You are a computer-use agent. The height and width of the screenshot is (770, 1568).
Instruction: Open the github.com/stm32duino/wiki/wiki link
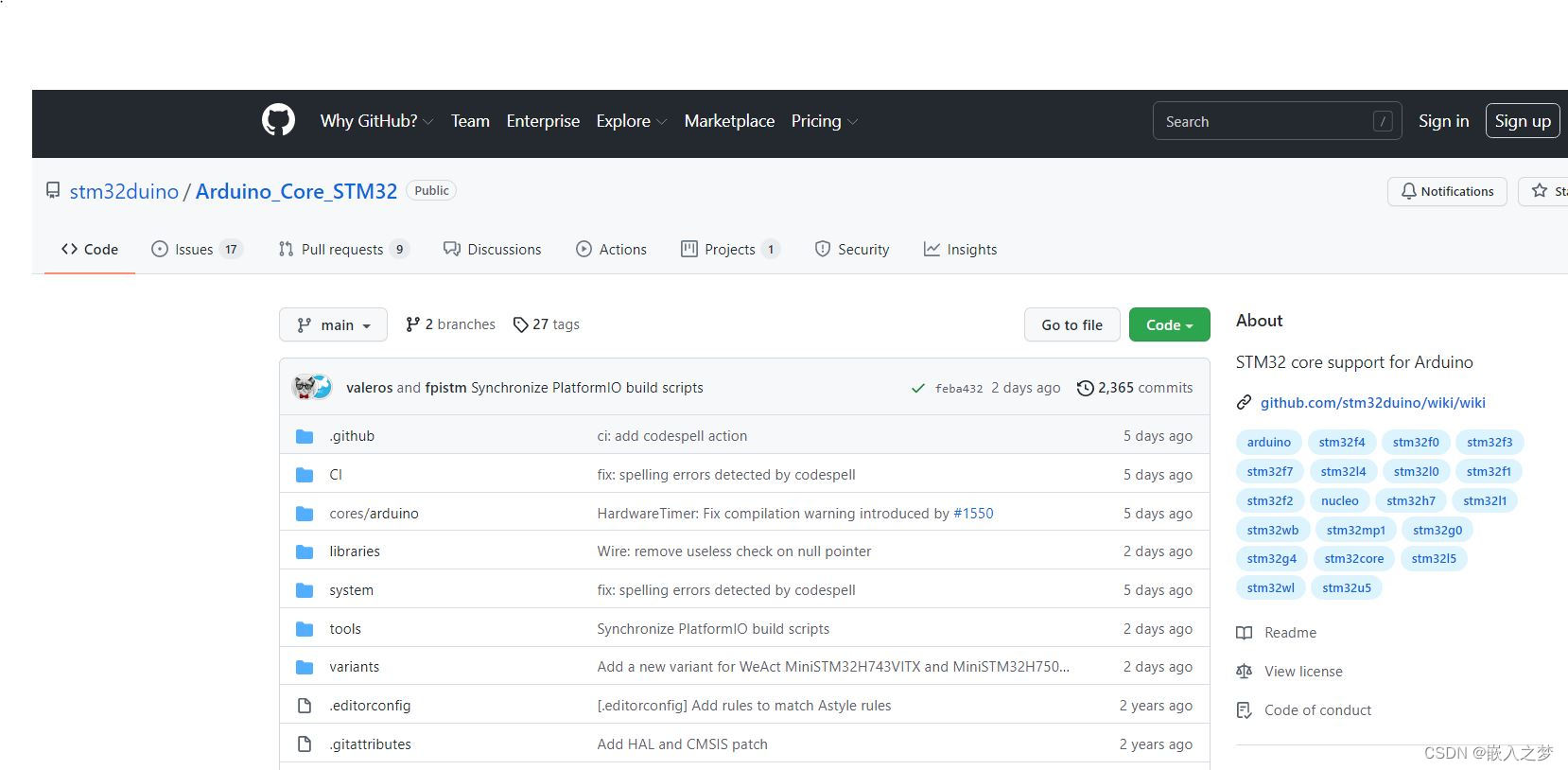[1372, 403]
